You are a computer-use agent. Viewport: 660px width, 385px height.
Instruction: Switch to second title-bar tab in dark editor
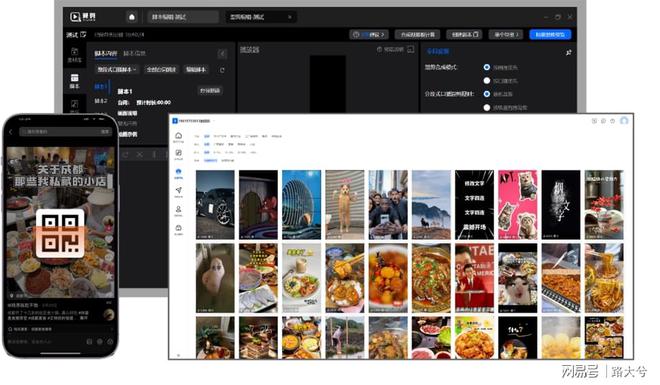(261, 17)
